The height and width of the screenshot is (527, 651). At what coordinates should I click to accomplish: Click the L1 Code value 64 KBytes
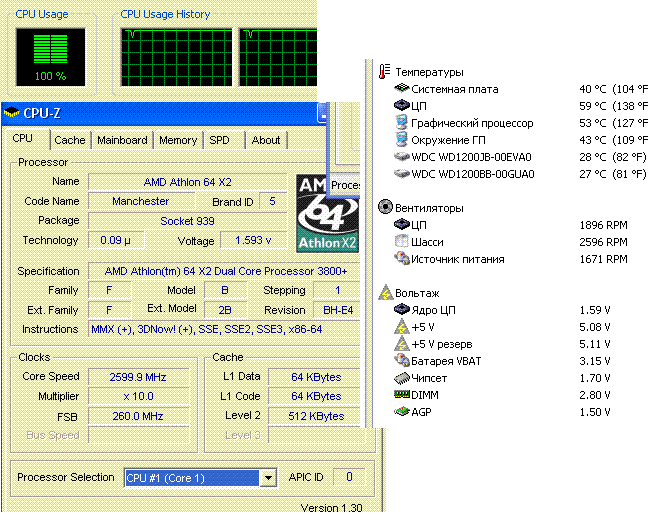pyautogui.click(x=316, y=396)
